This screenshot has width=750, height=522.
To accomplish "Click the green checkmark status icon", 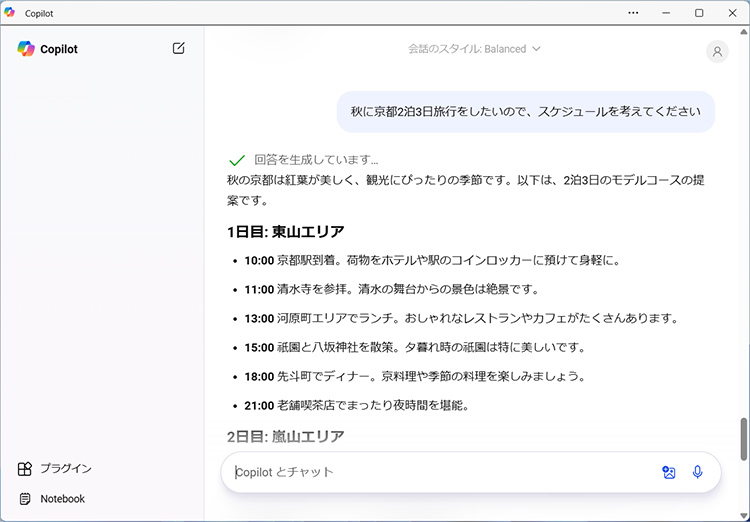I will click(x=237, y=160).
